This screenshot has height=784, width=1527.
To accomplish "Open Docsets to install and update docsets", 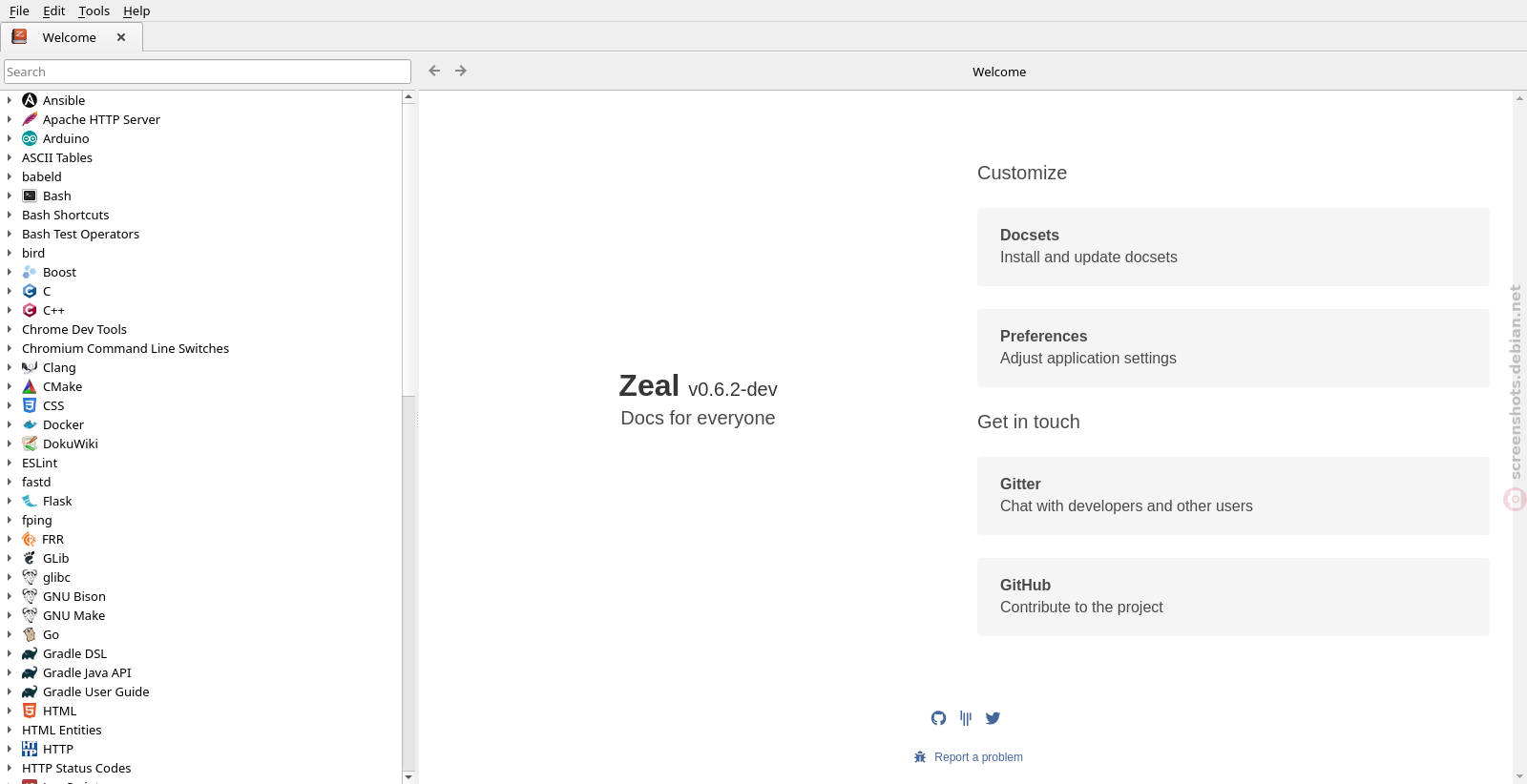I will (1233, 246).
